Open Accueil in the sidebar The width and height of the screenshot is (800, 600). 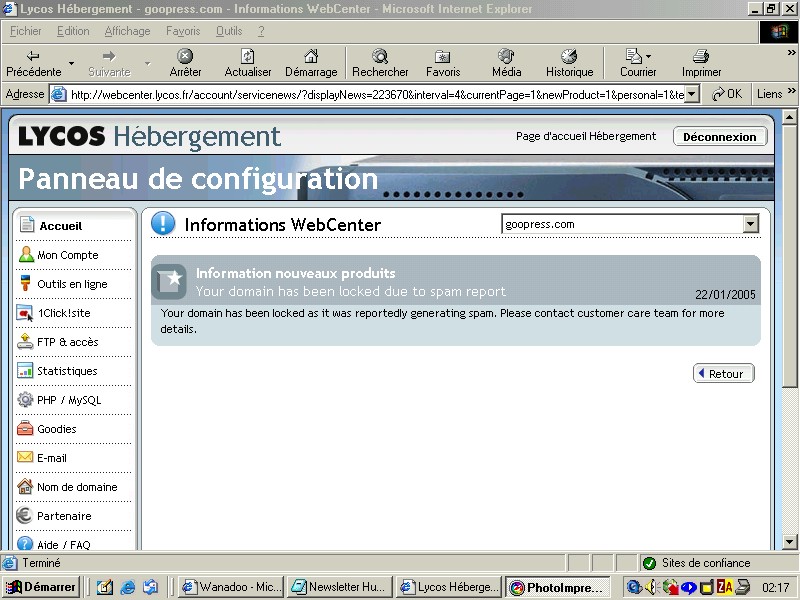click(61, 226)
